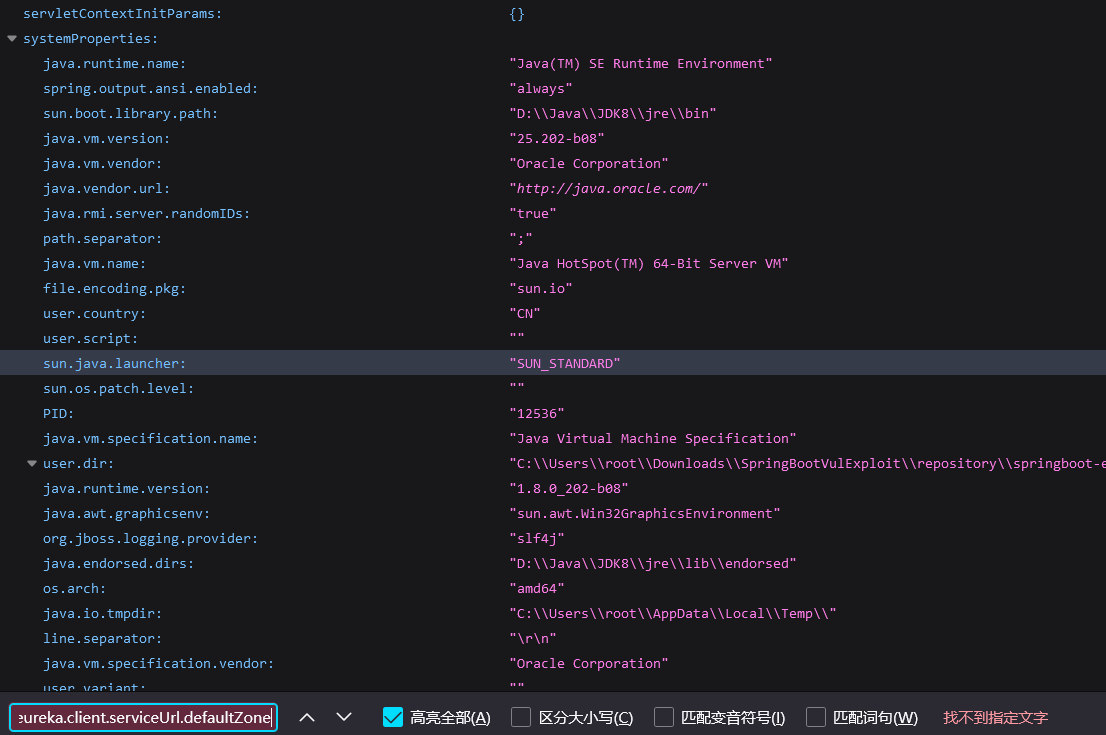Enable the 匹配词句(W) whole-words checkbox
Viewport: 1106px width, 735px height.
click(x=815, y=717)
